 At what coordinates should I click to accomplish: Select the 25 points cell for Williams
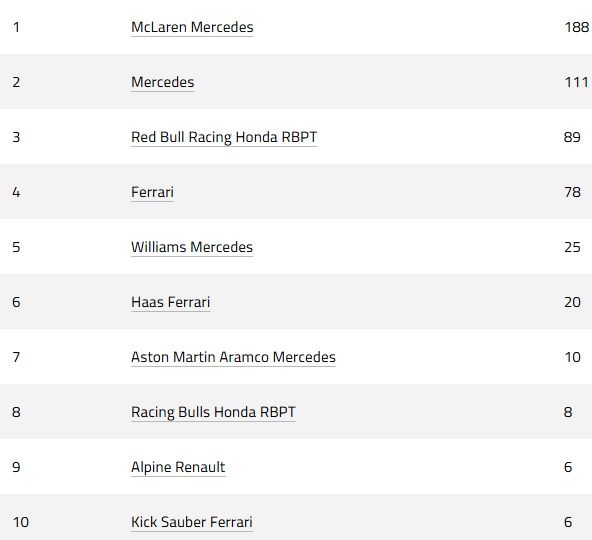point(572,247)
